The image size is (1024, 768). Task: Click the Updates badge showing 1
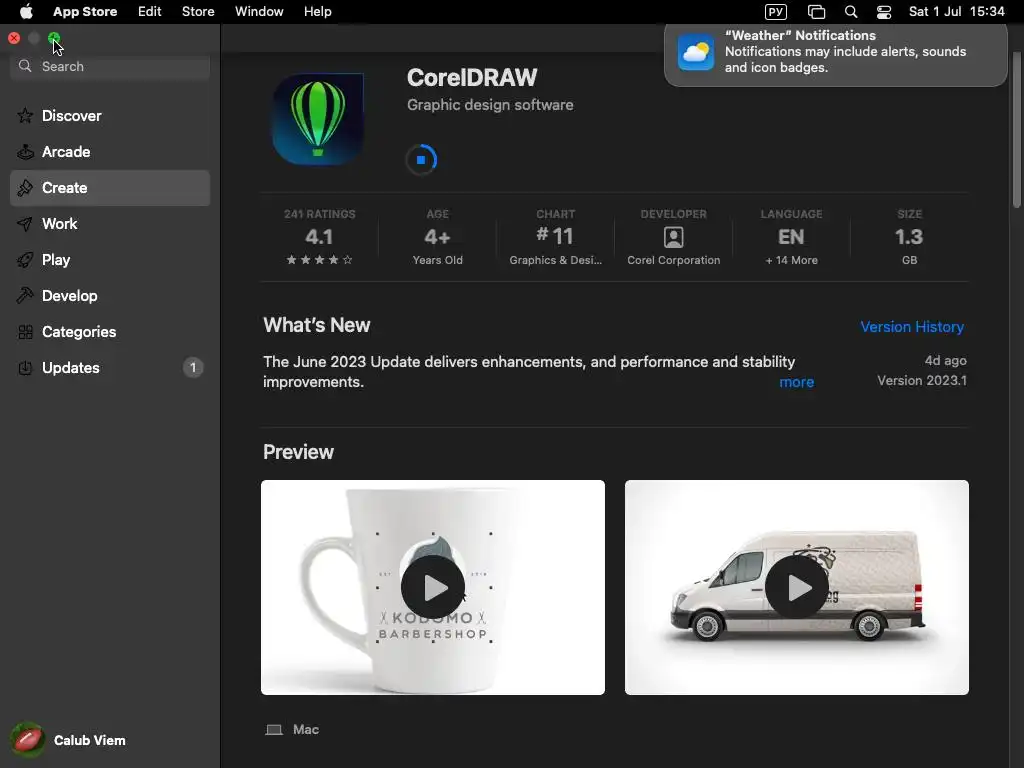click(x=193, y=368)
